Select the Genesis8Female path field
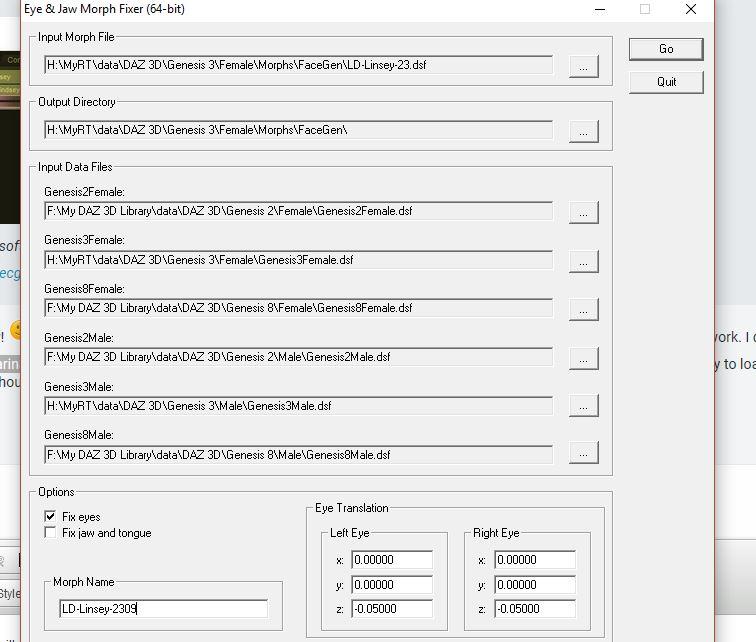The image size is (756, 642). (298, 308)
